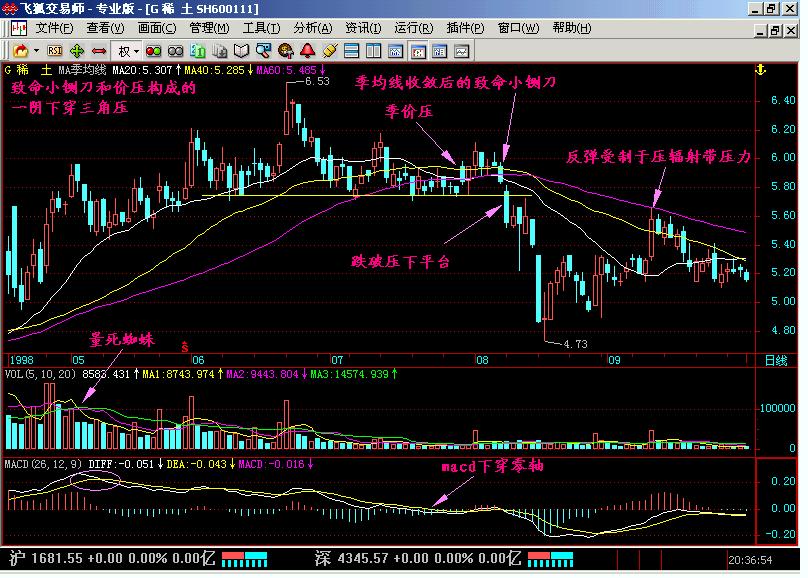Click the VOL(5,10,20) indicator label
Image resolution: width=808 pixels, height=578 pixels.
pyautogui.click(x=40, y=374)
